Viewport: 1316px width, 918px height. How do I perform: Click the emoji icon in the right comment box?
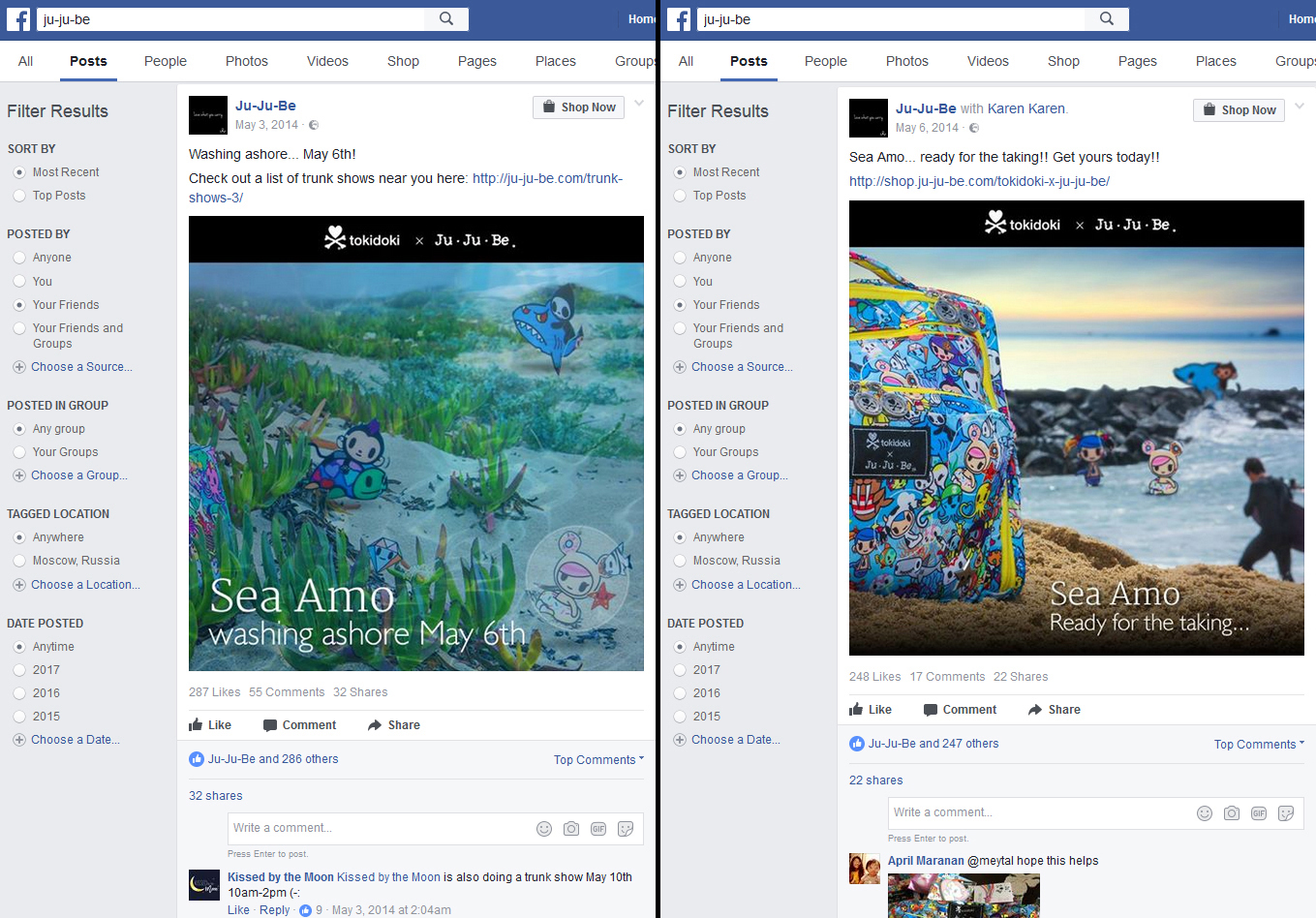click(1205, 813)
